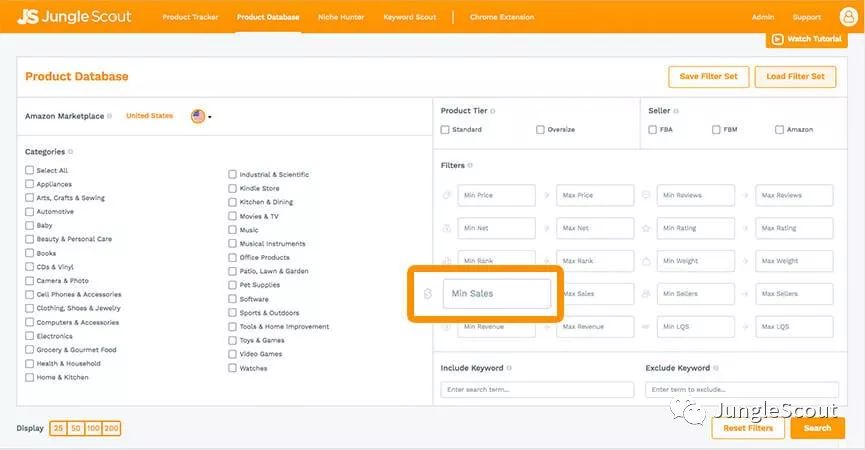The image size is (865, 450).
Task: Expand the marketplace dropdown arrow
Action: [x=210, y=117]
